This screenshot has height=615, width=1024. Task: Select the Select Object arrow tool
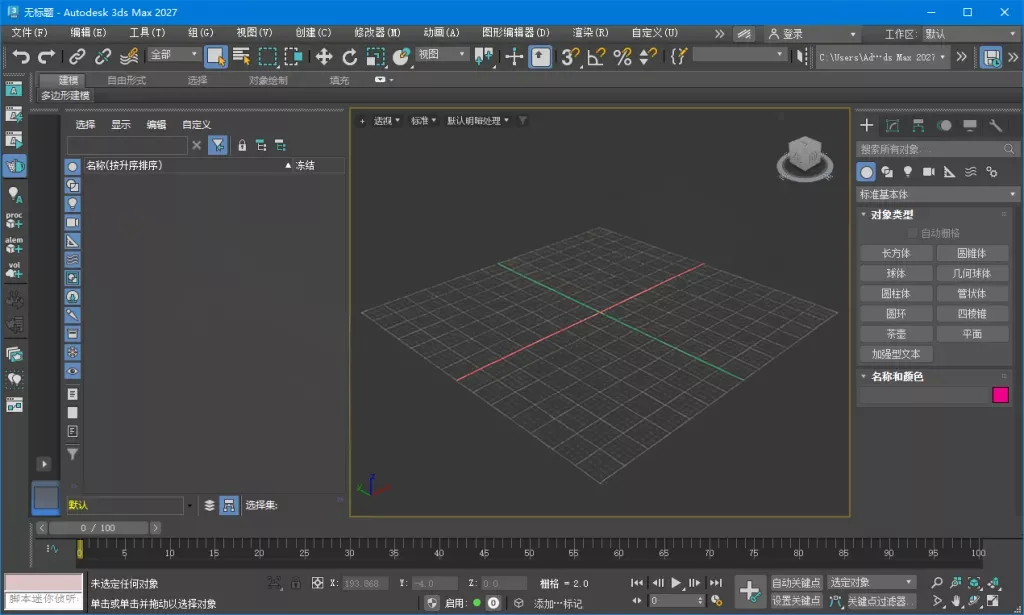pyautogui.click(x=215, y=57)
